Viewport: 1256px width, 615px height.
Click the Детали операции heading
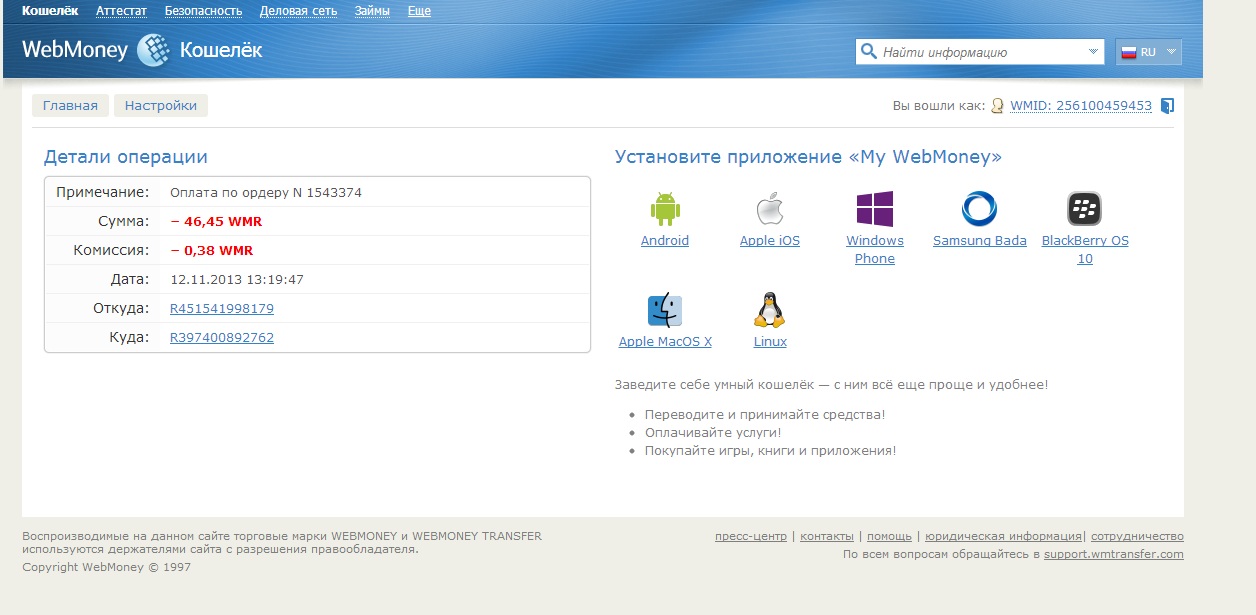126,157
